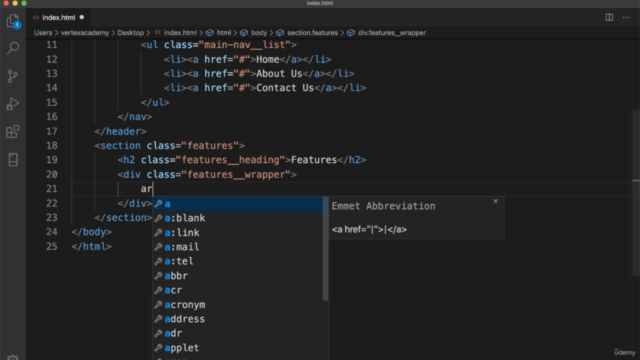Choose the 'a:blank' suggestion
640x360 pixels.
[x=238, y=218]
